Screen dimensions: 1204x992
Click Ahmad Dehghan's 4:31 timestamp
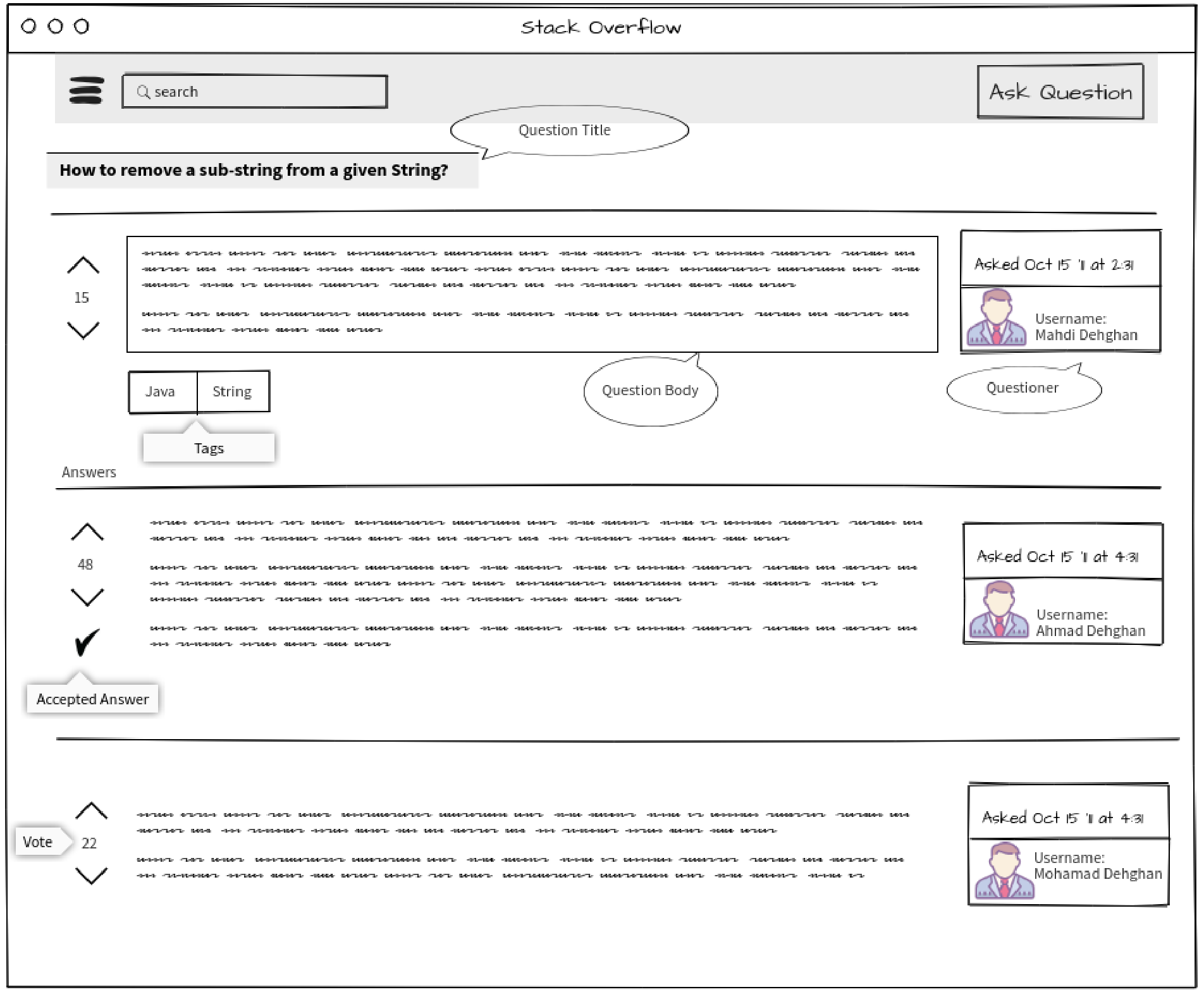click(x=1057, y=556)
